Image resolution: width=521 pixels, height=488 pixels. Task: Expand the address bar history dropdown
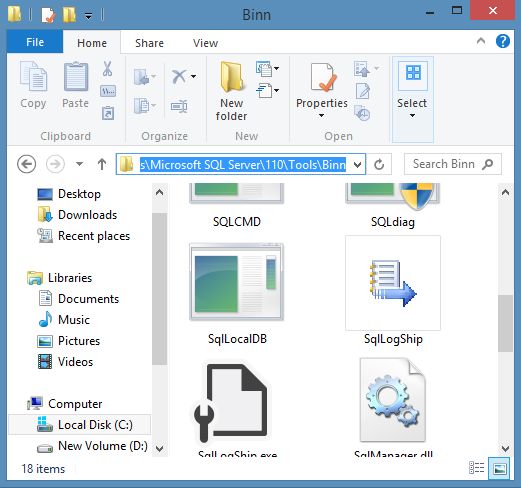pyautogui.click(x=357, y=164)
